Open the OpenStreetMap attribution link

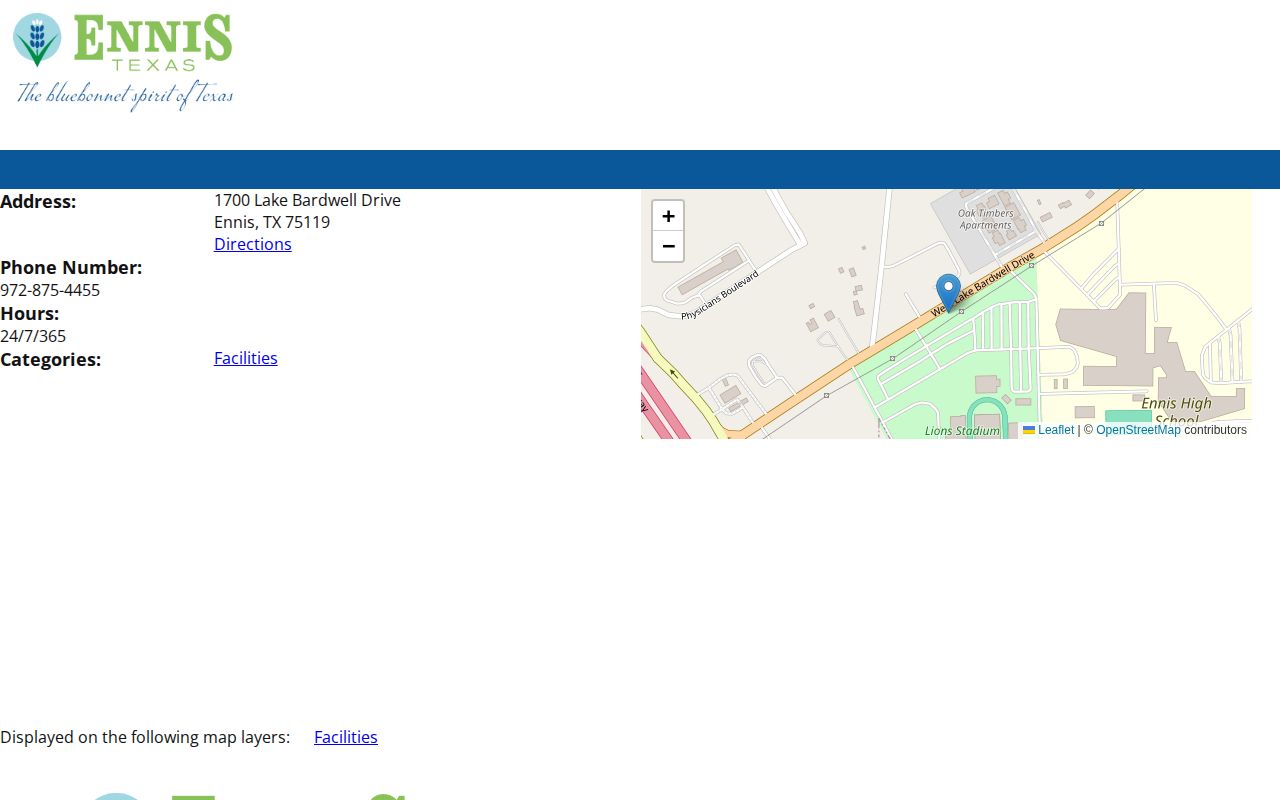coord(1138,430)
